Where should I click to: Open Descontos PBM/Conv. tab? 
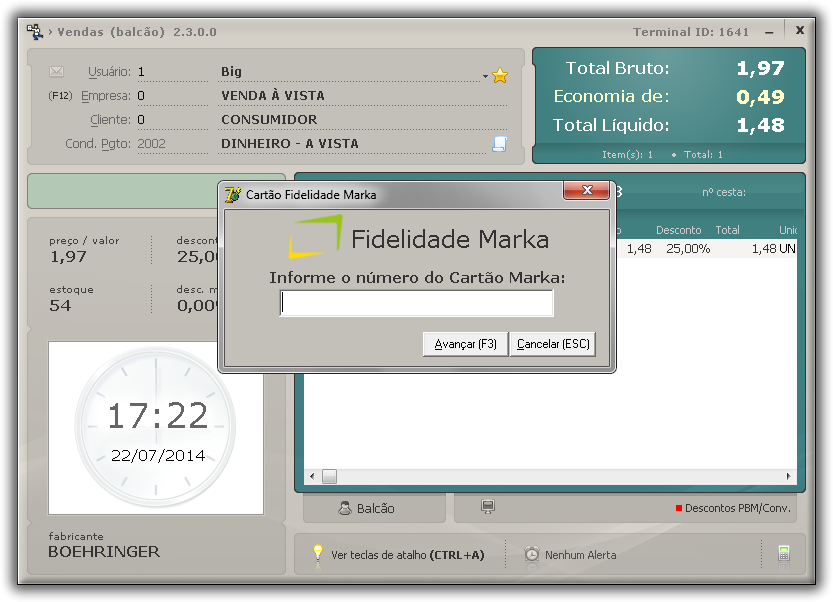coord(733,508)
